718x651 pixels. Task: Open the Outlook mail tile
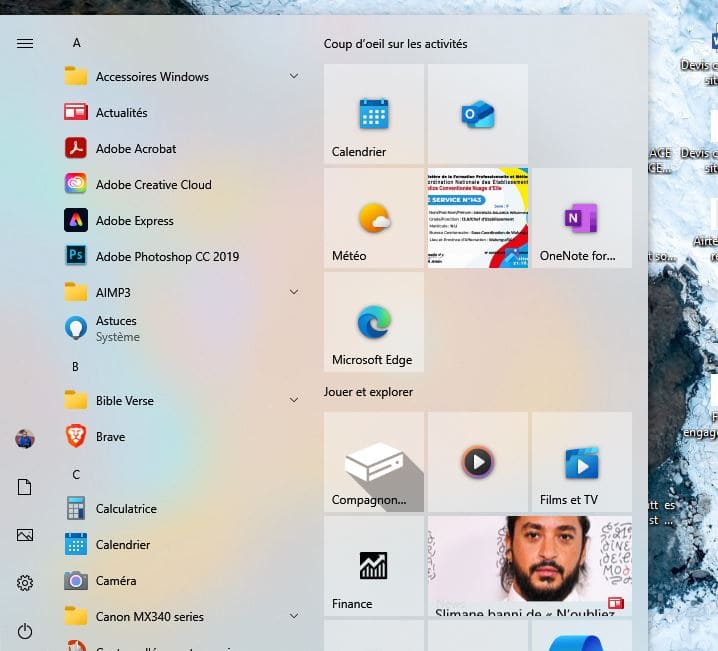coord(478,114)
